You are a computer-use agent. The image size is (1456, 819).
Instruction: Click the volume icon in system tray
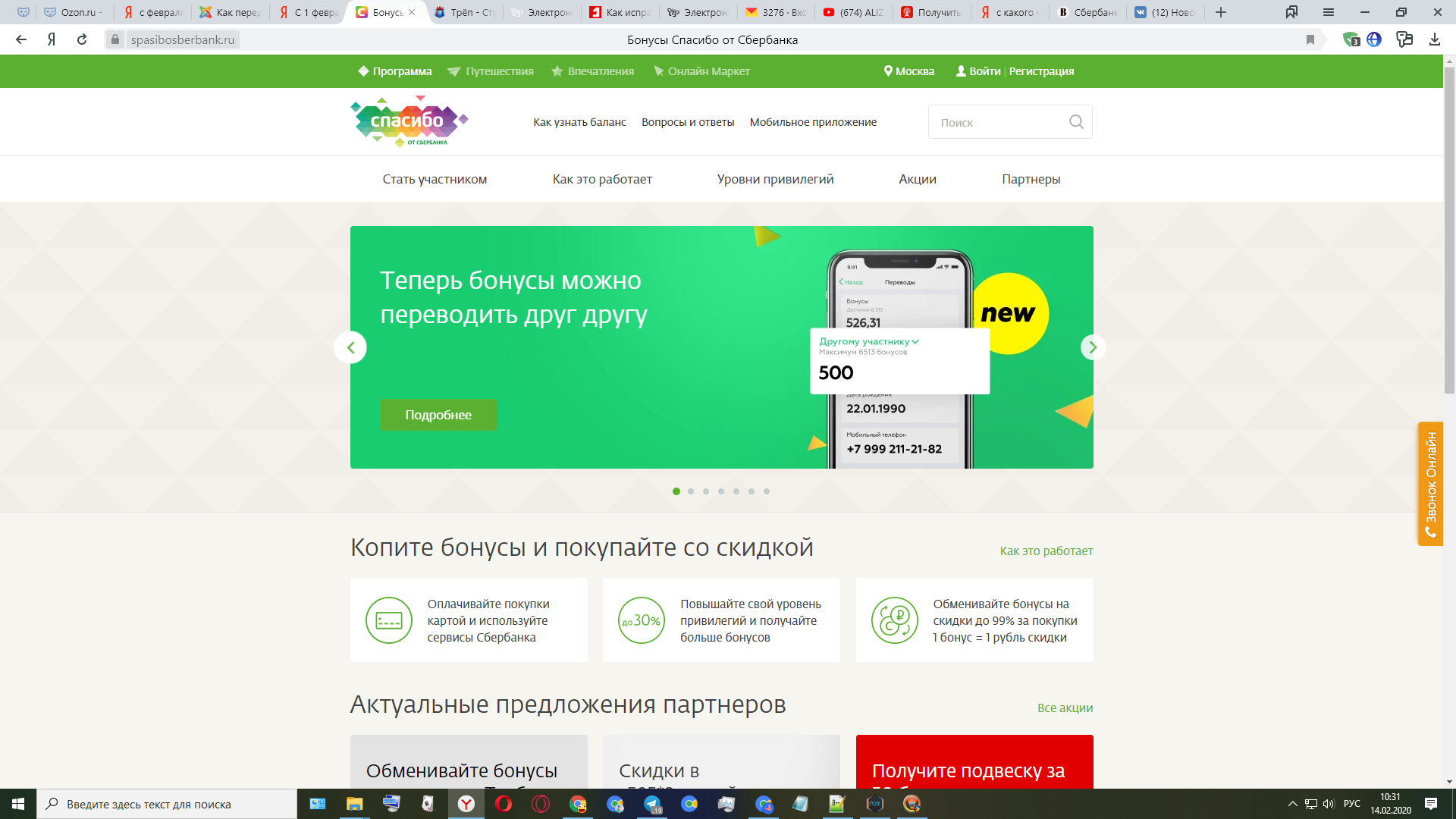click(1329, 804)
